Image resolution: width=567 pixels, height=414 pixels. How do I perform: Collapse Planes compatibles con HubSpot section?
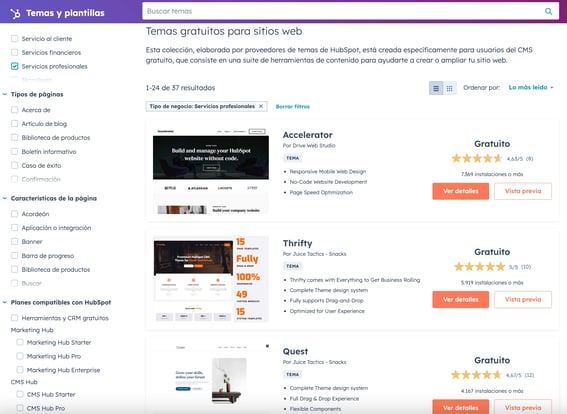(5, 303)
